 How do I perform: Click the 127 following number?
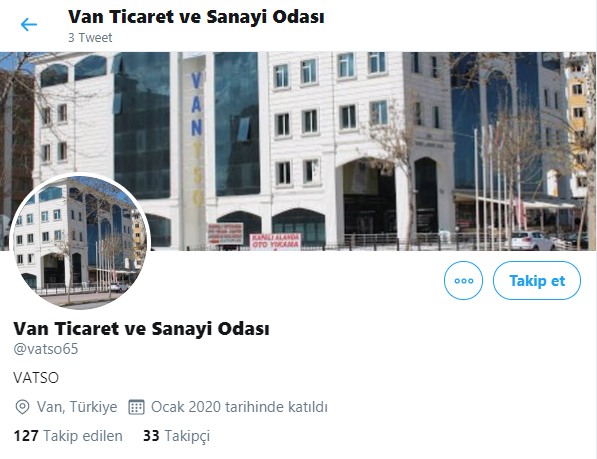pyautogui.click(x=26, y=436)
